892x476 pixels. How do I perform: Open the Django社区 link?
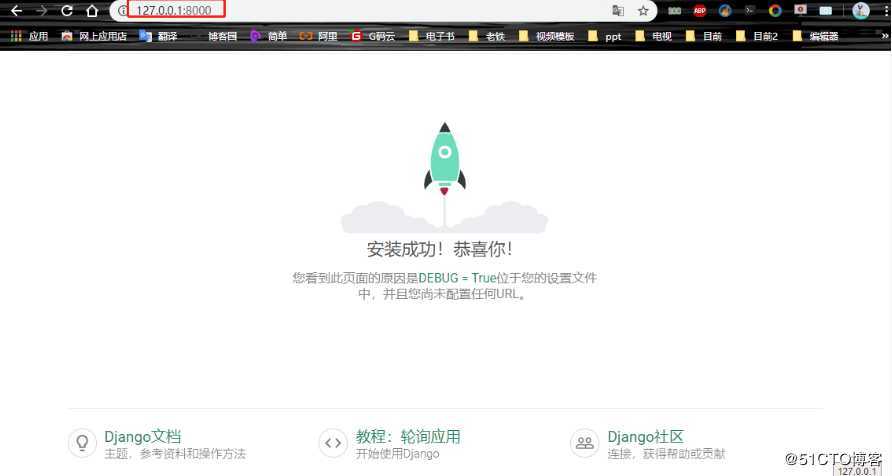click(x=646, y=437)
